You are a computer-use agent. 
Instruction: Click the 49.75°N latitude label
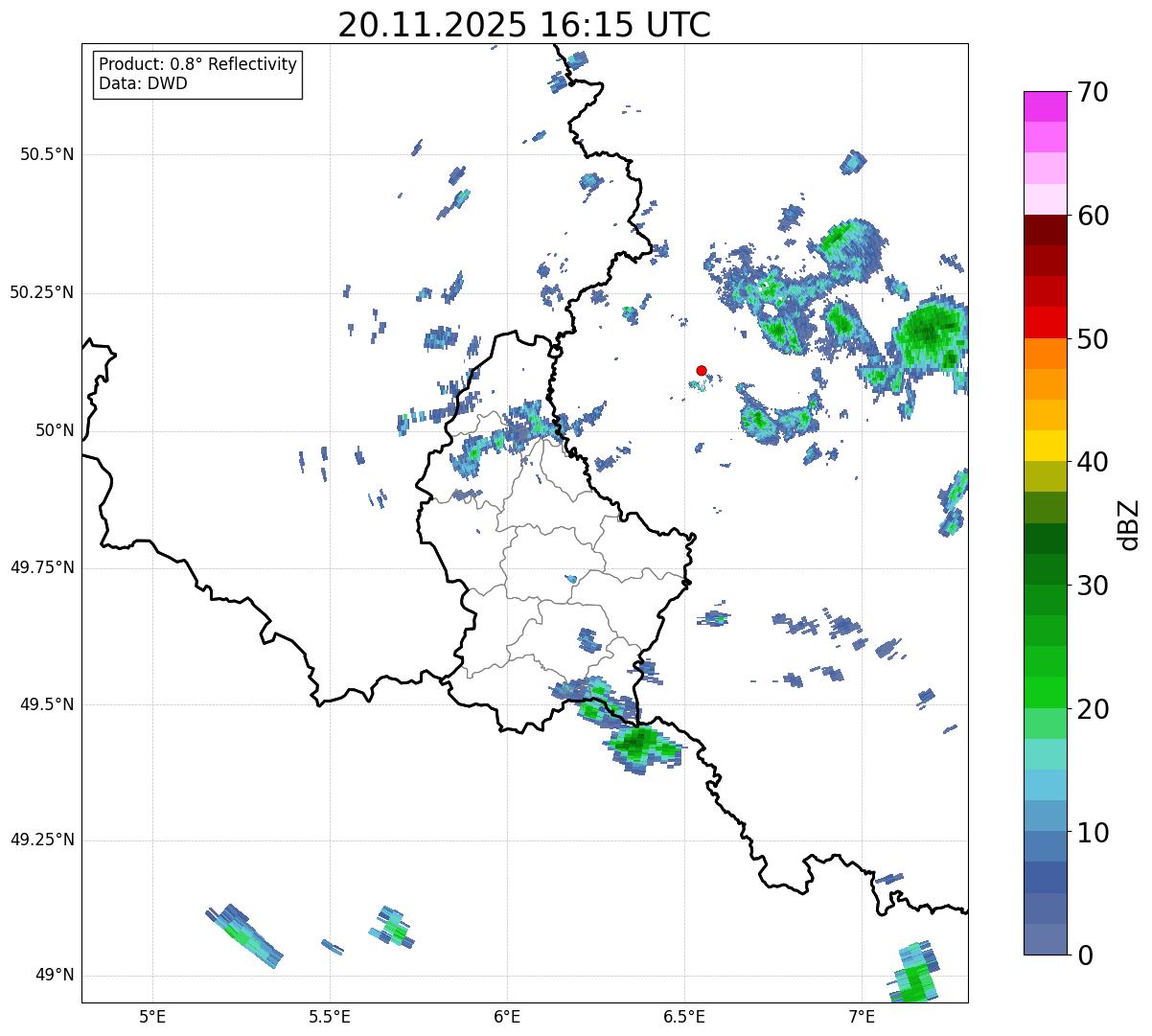click(42, 567)
